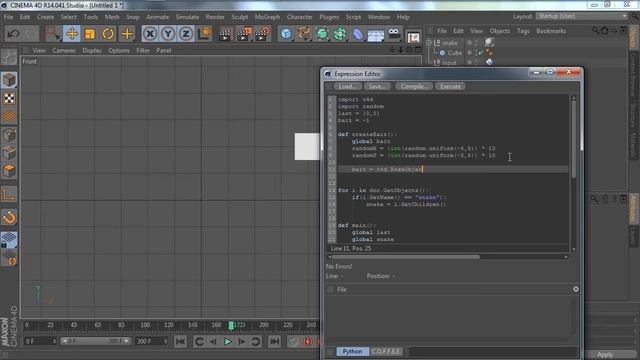Click the search icon in Object Manager
Screen dimensions: 640x360
(595, 31)
